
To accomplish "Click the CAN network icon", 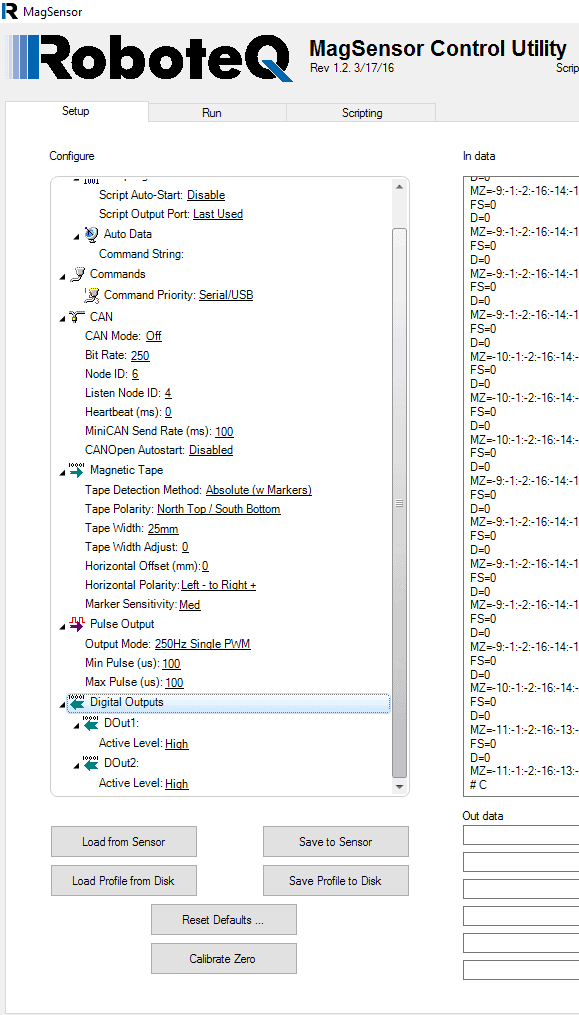I will [x=77, y=317].
